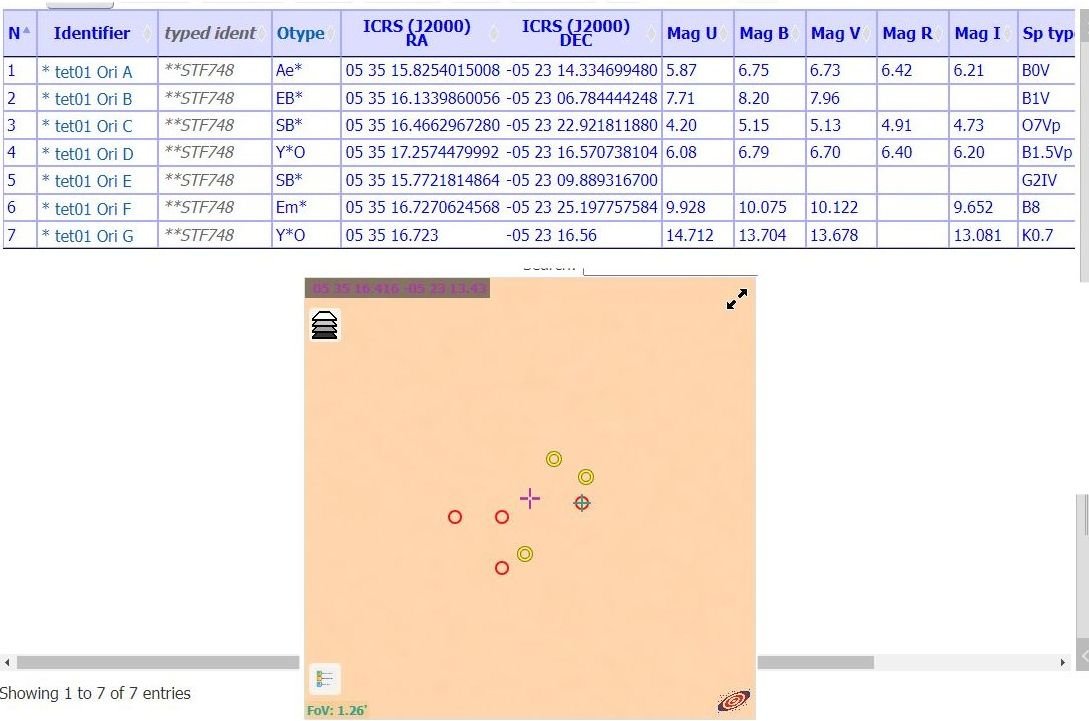This screenshot has width=1089, height=721.
Task: Sort the table by Sp type column
Action: (1047, 33)
